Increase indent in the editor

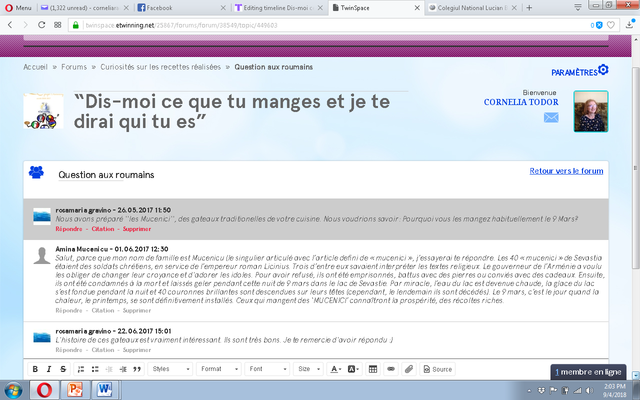[x=123, y=369]
